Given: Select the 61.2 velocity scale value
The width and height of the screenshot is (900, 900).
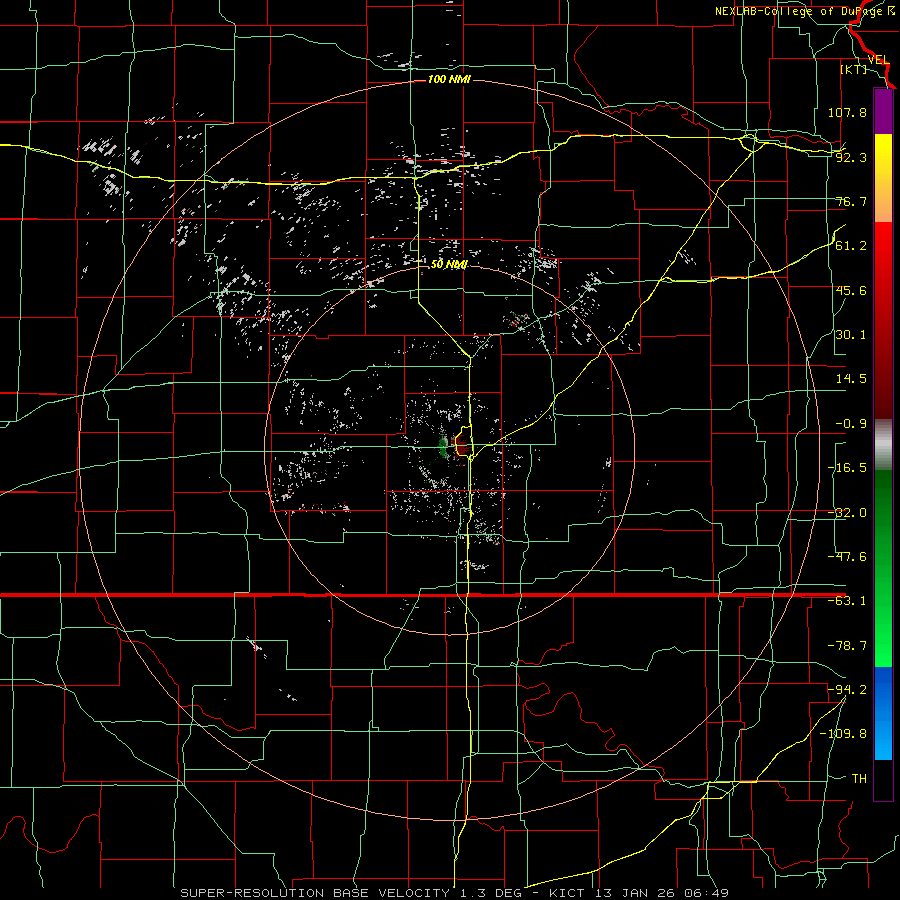Looking at the screenshot, I should point(851,246).
